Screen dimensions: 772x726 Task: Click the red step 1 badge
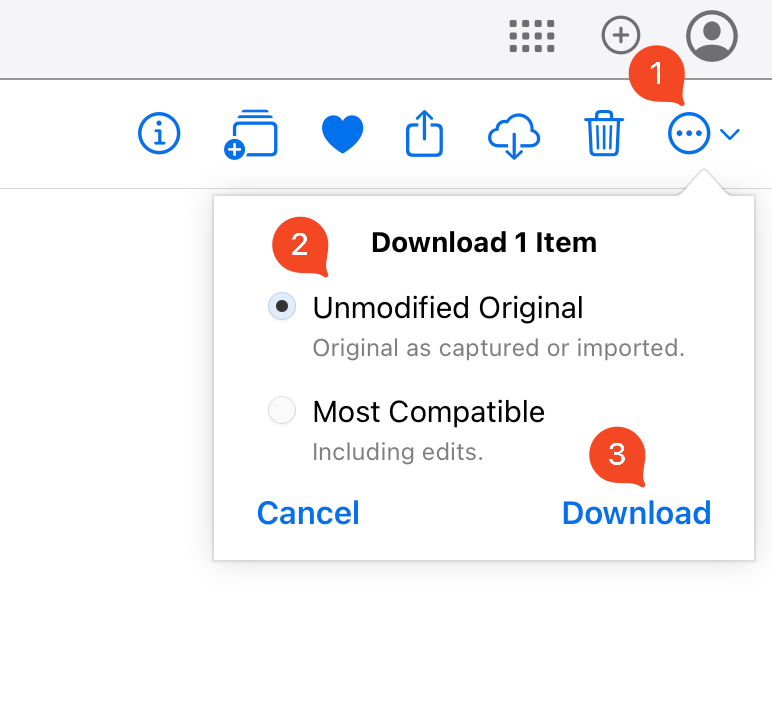point(656,74)
